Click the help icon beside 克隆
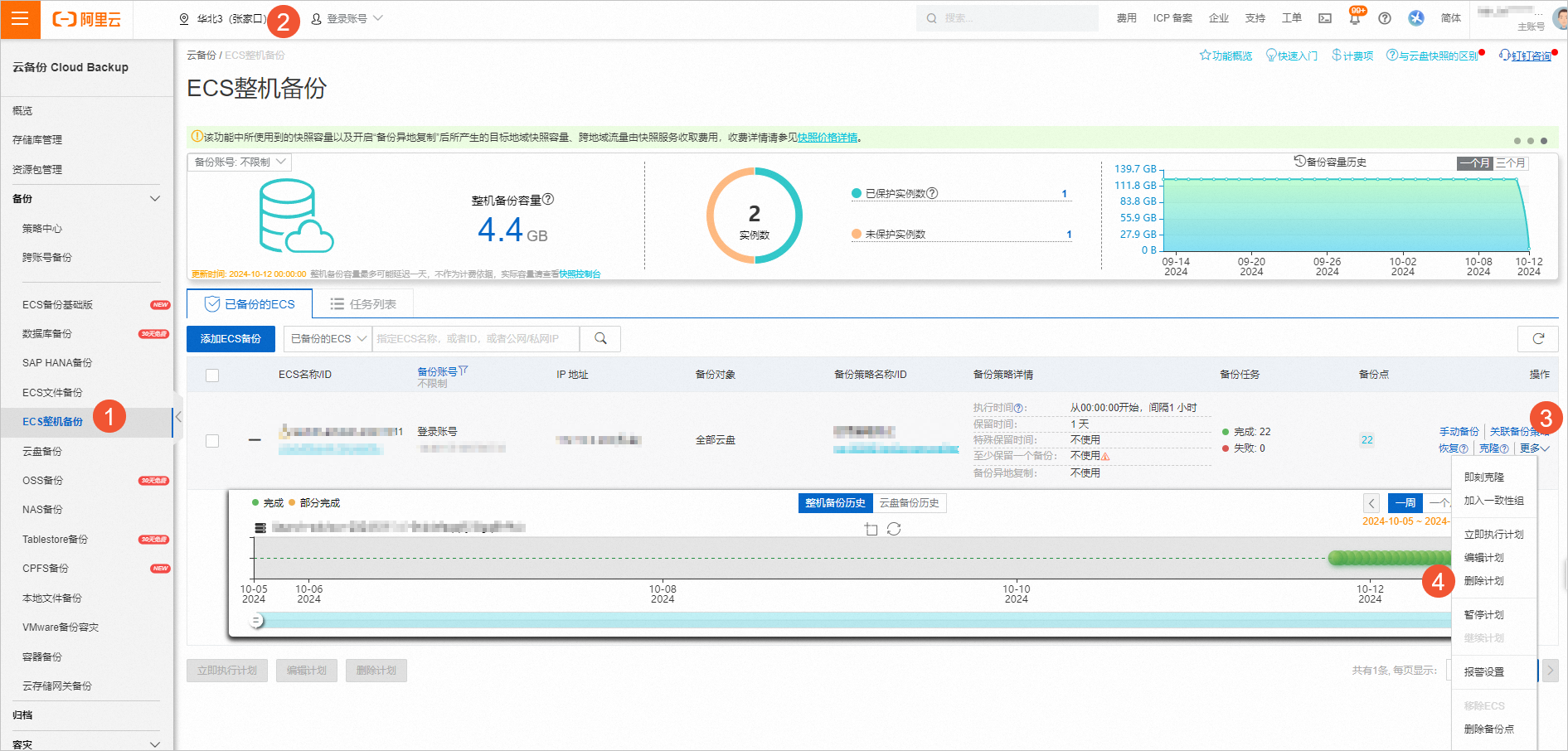The height and width of the screenshot is (751, 1568). pos(1504,448)
